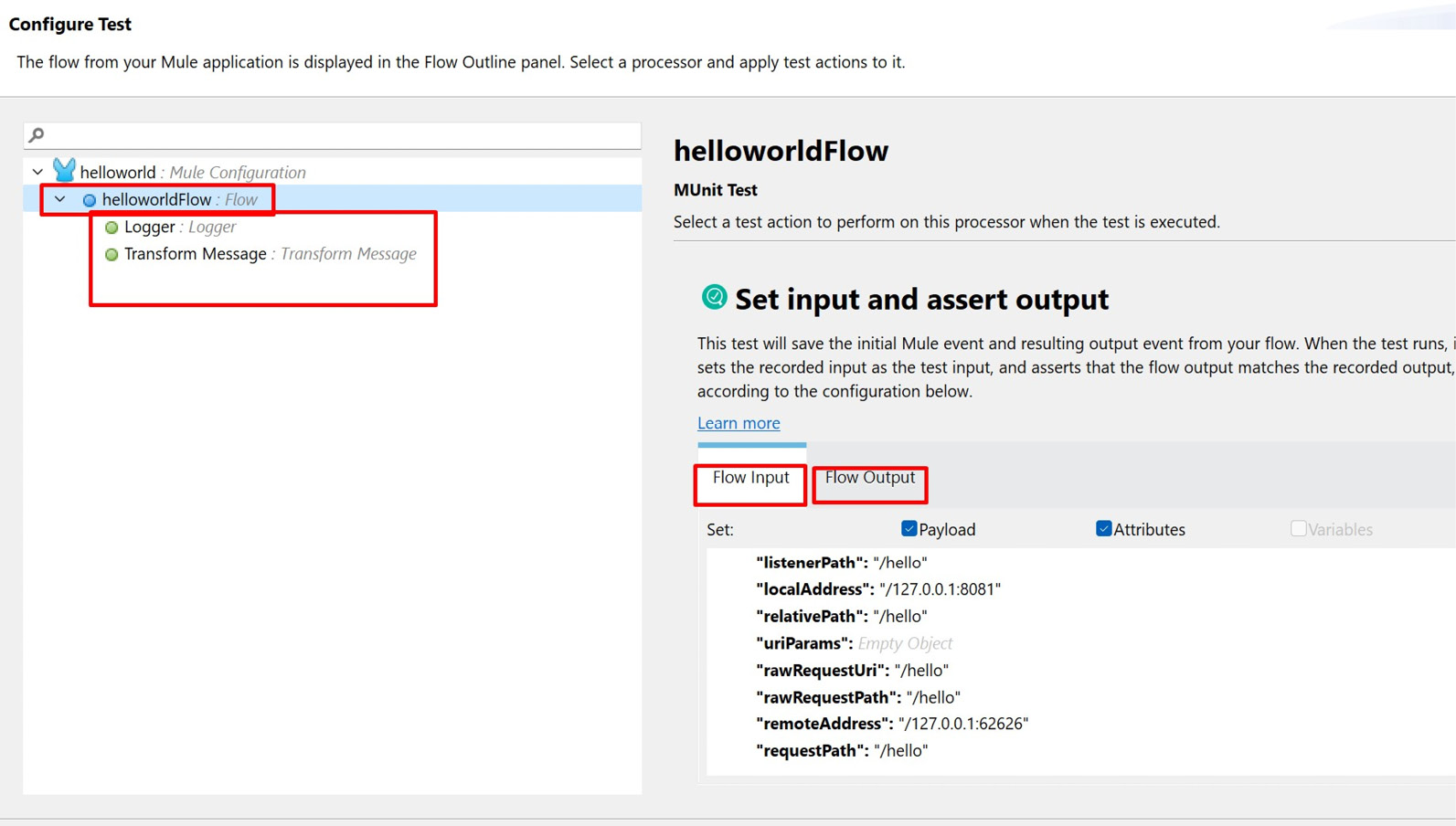The height and width of the screenshot is (826, 1456).
Task: Click the "requestPath" attribute line
Action: pos(842,751)
